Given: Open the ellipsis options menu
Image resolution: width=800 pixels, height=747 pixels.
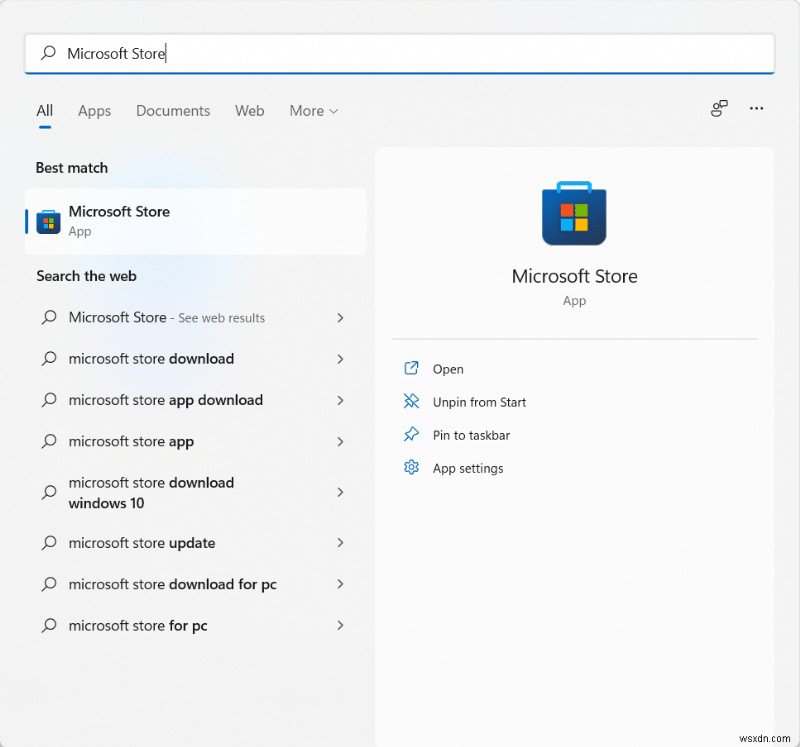Looking at the screenshot, I should pos(756,109).
